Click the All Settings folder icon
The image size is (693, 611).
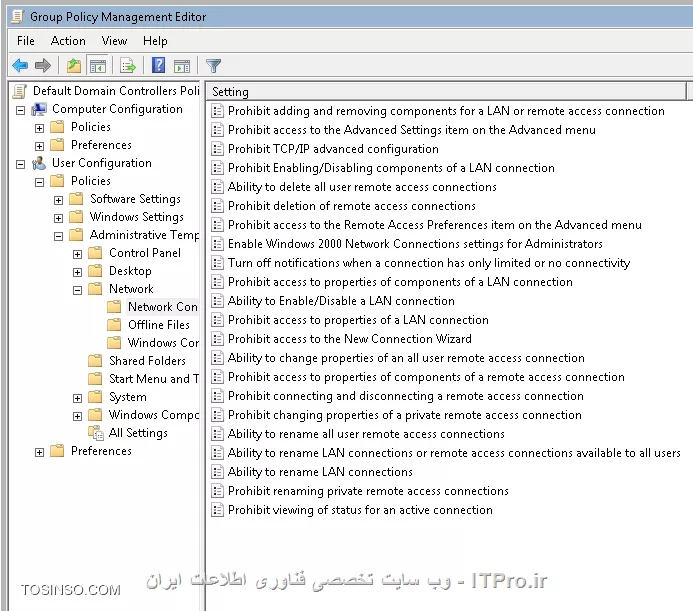95,433
